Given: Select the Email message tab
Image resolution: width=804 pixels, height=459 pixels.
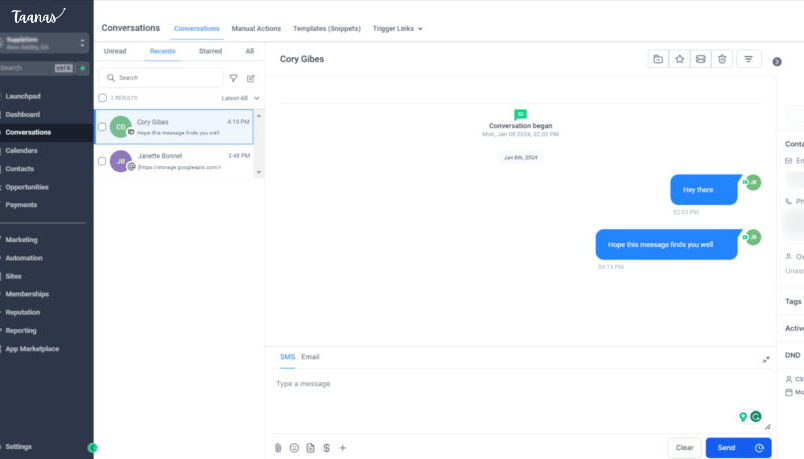Looking at the screenshot, I should 310,357.
